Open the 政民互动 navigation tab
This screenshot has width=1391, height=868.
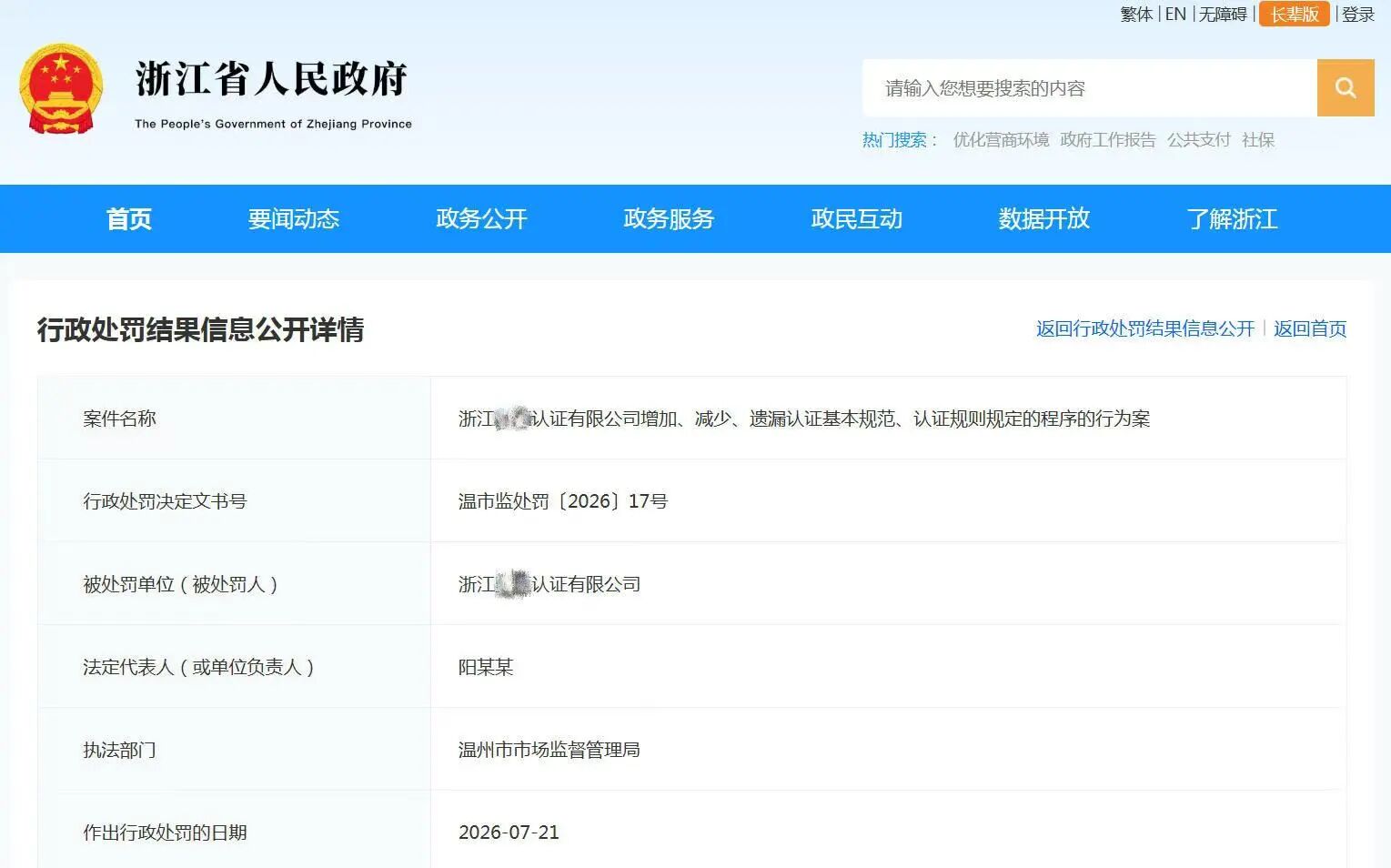[856, 219]
